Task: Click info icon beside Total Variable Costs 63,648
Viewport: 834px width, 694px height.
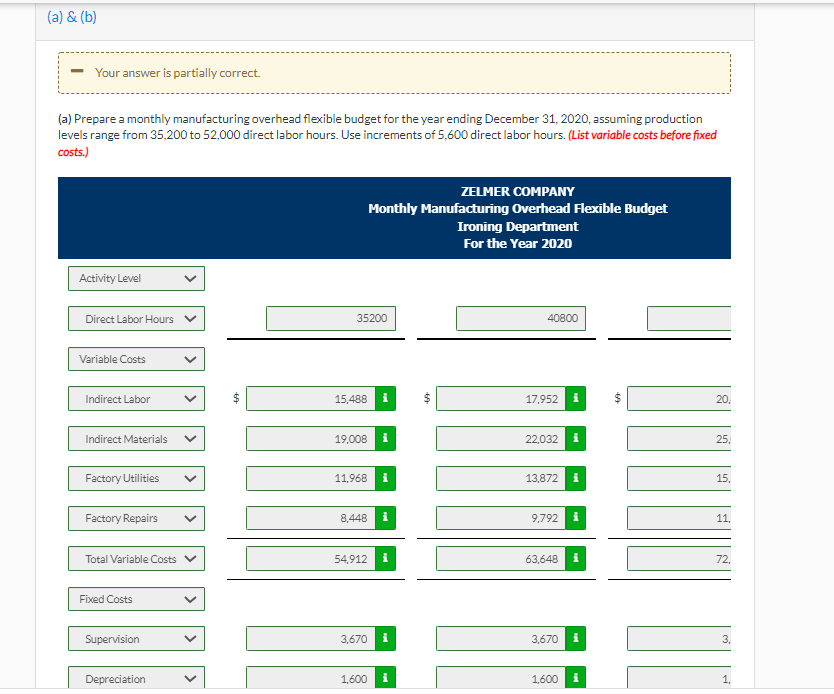Action: click(576, 558)
